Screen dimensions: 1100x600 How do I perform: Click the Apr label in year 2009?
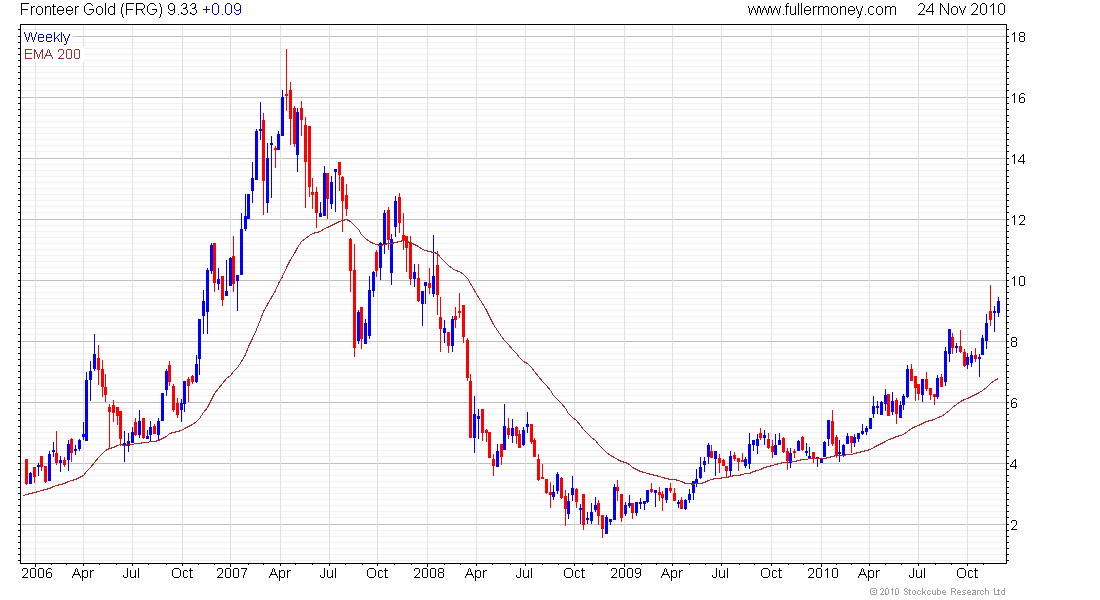671,574
